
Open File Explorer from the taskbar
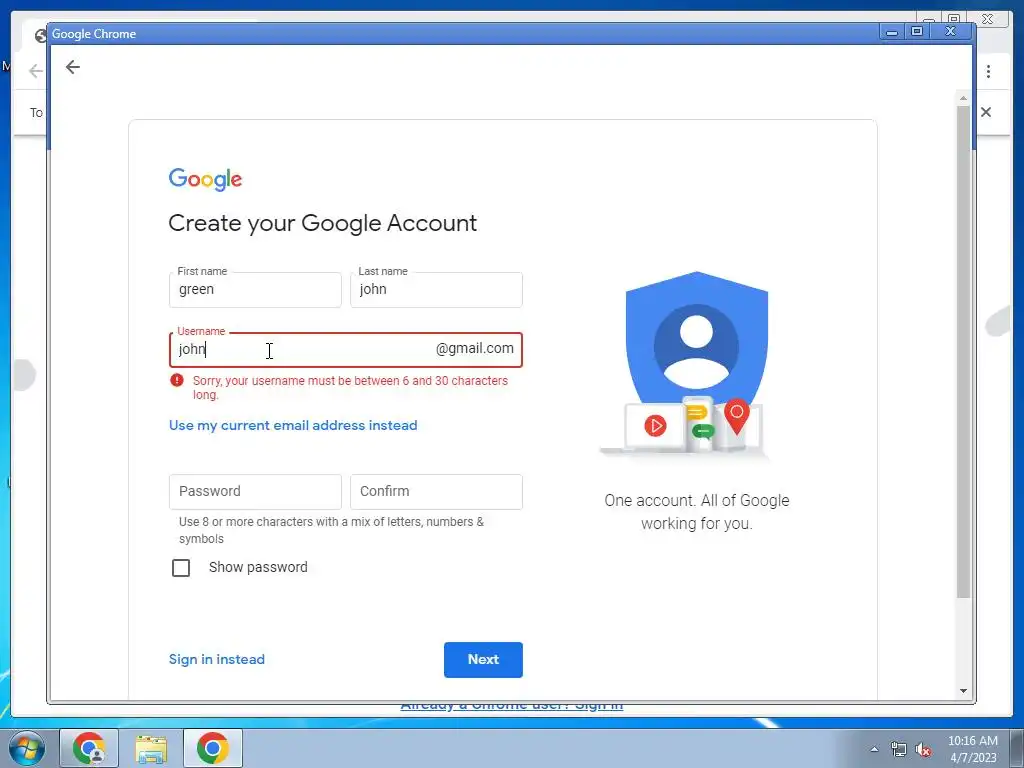pos(151,748)
